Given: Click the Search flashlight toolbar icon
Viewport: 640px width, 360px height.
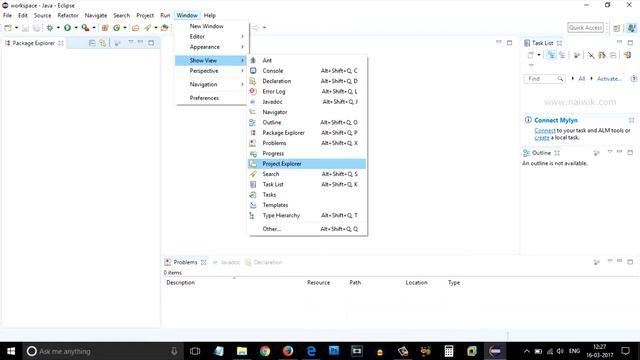Looking at the screenshot, I should point(147,28).
